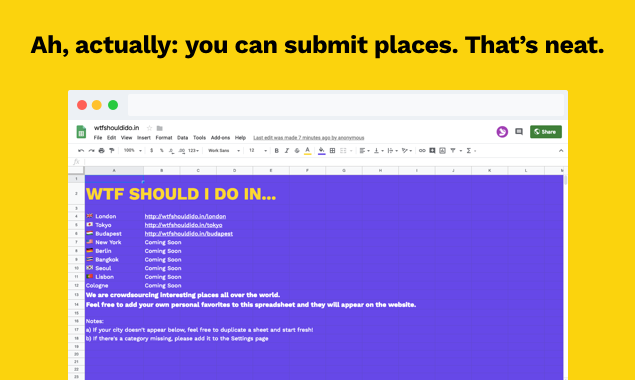
Task: Open the last edit history link
Action: [x=309, y=138]
